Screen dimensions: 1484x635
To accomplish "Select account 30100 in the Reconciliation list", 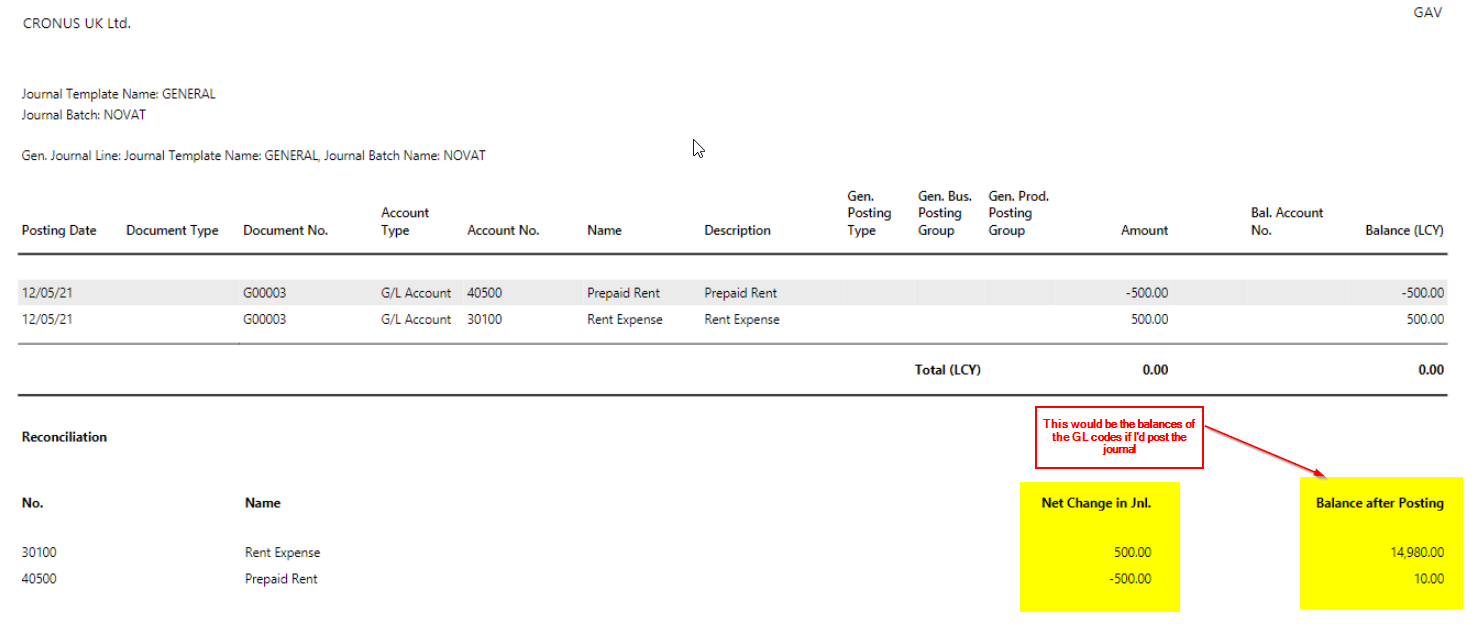I will [40, 551].
